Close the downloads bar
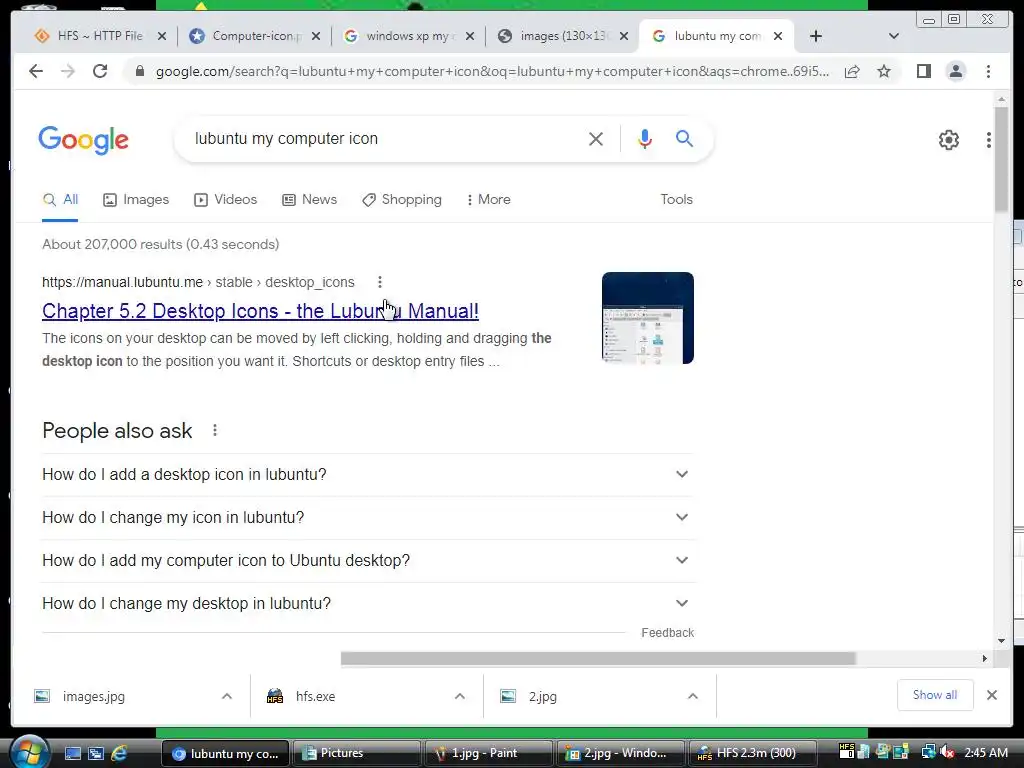This screenshot has height=768, width=1024. (991, 695)
